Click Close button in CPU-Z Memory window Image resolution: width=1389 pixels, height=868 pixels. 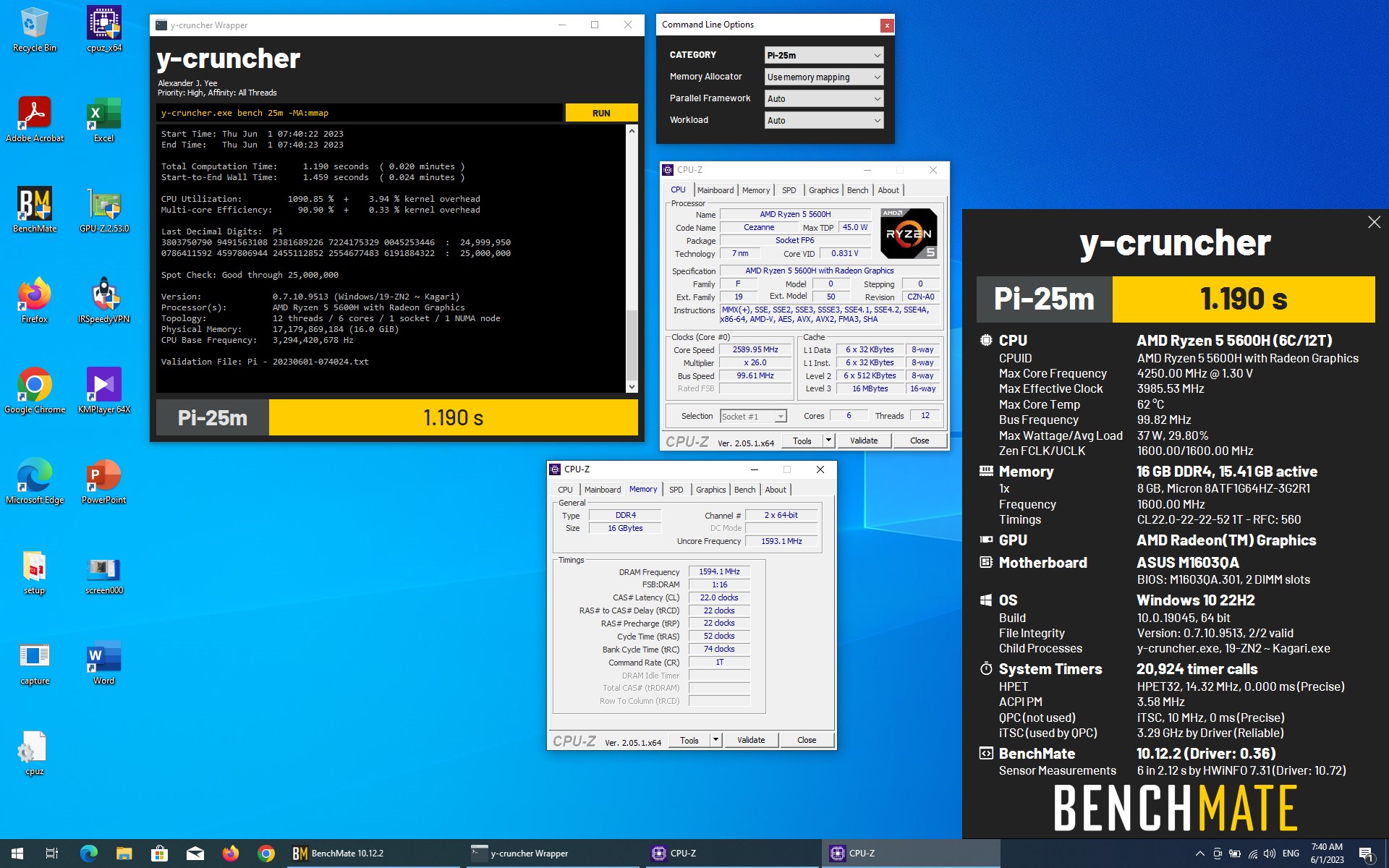coord(807,740)
